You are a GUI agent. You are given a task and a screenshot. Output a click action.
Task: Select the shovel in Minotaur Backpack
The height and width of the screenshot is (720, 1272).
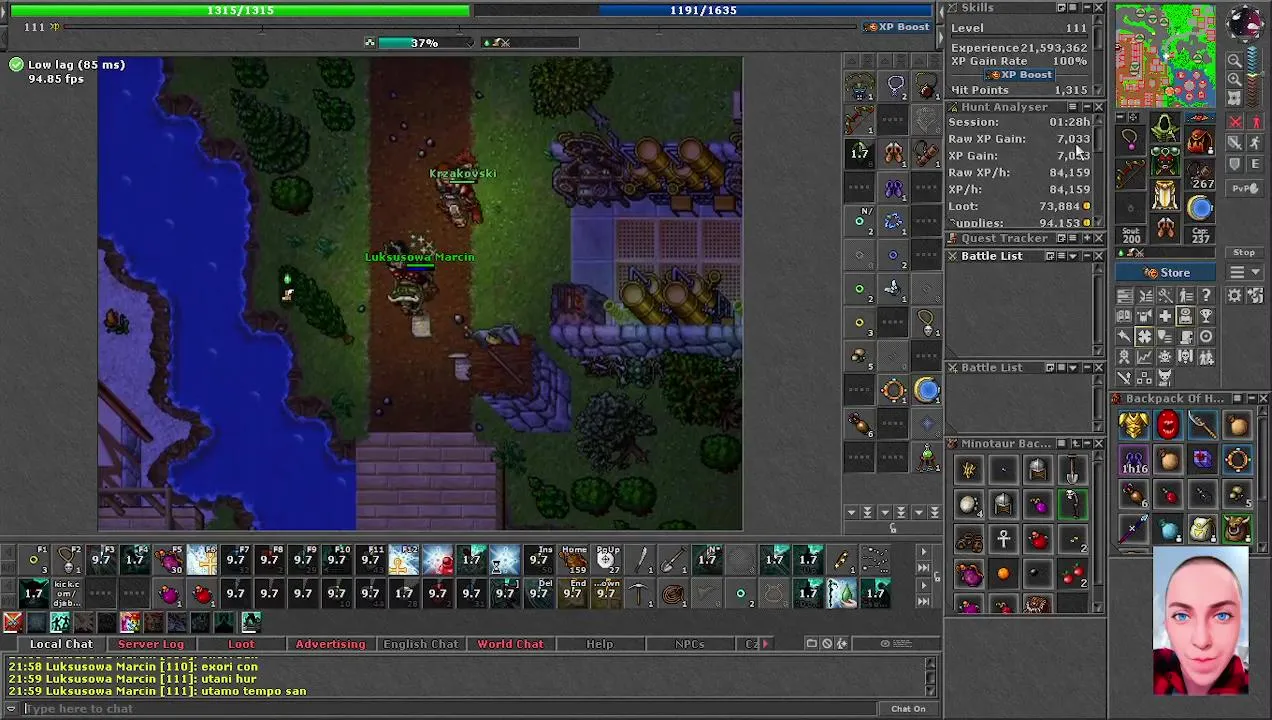1073,470
